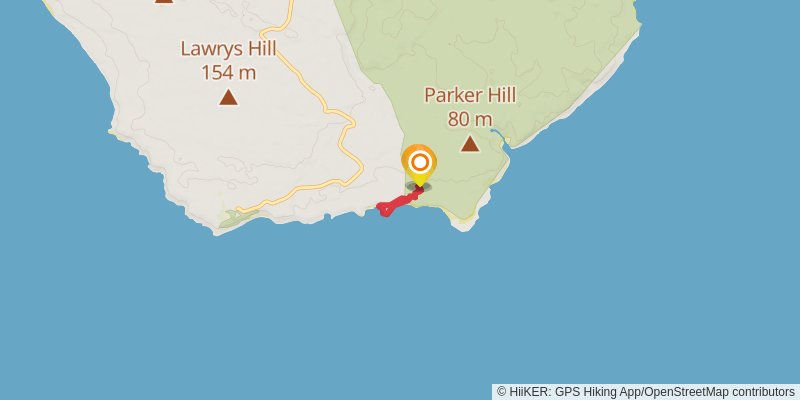Click the red hiking trail line
Viewport: 800px width, 400px height.
pyautogui.click(x=401, y=201)
